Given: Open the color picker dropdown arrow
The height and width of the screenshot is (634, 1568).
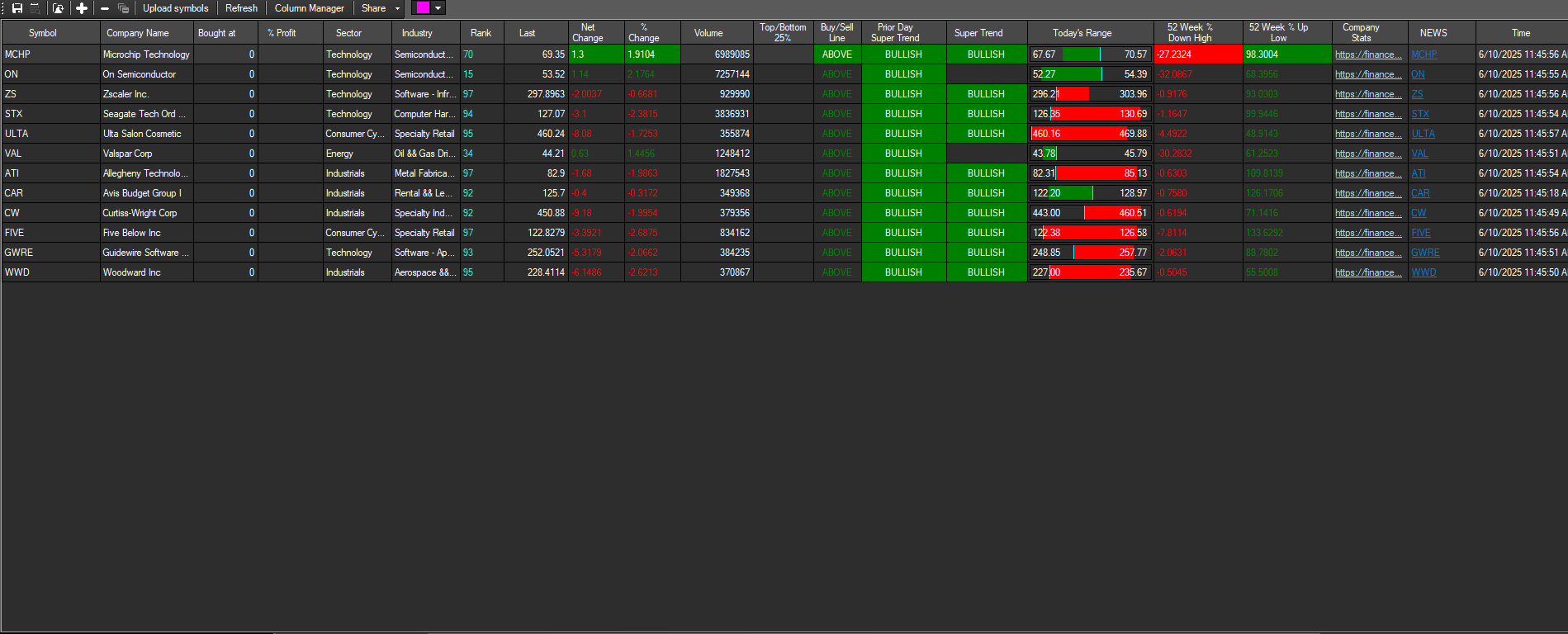Looking at the screenshot, I should click(x=438, y=8).
